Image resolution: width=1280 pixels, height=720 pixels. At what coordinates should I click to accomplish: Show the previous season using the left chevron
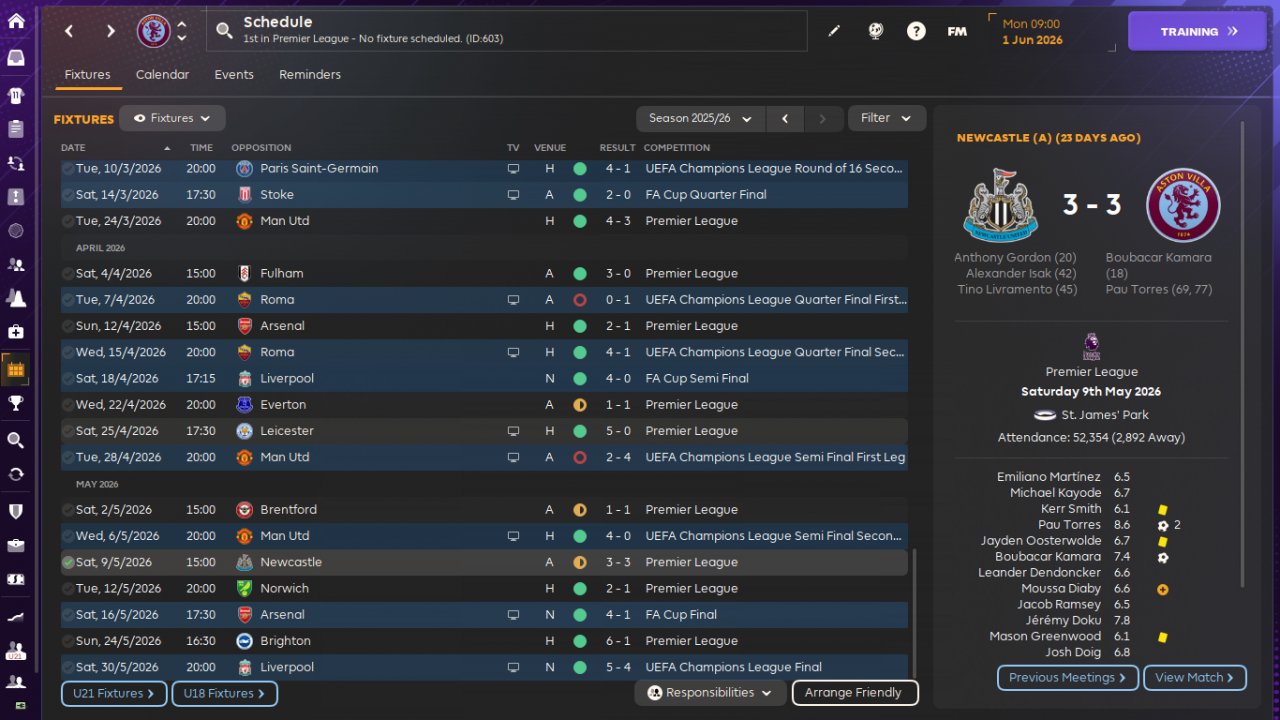click(x=785, y=118)
